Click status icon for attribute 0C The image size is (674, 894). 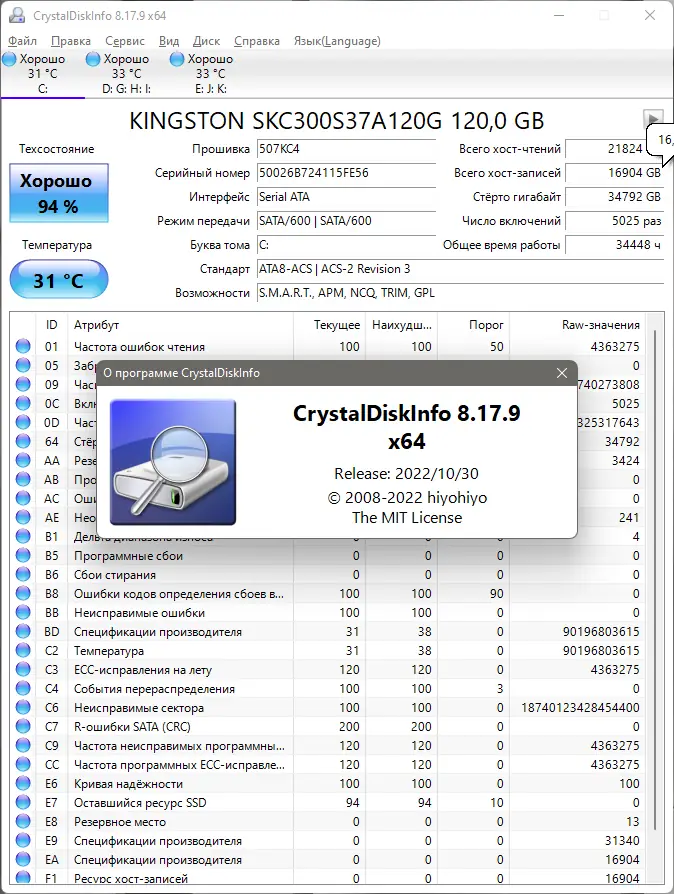click(x=23, y=403)
